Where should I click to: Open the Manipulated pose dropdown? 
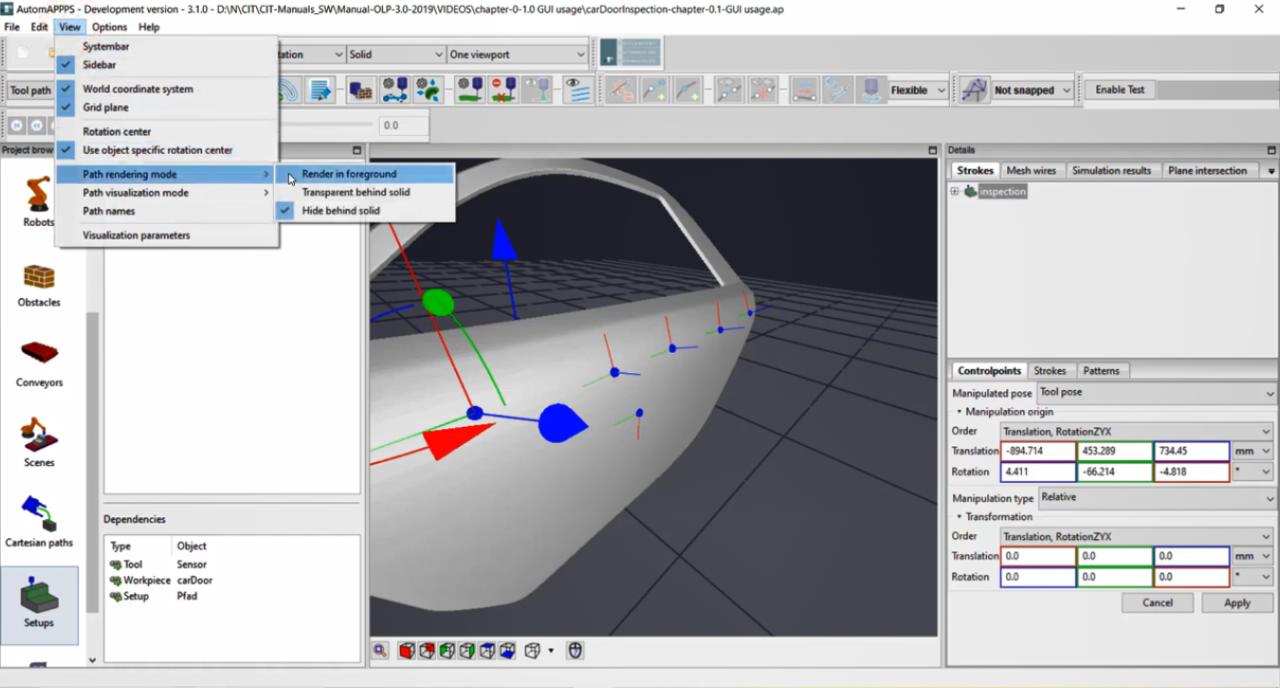1156,393
